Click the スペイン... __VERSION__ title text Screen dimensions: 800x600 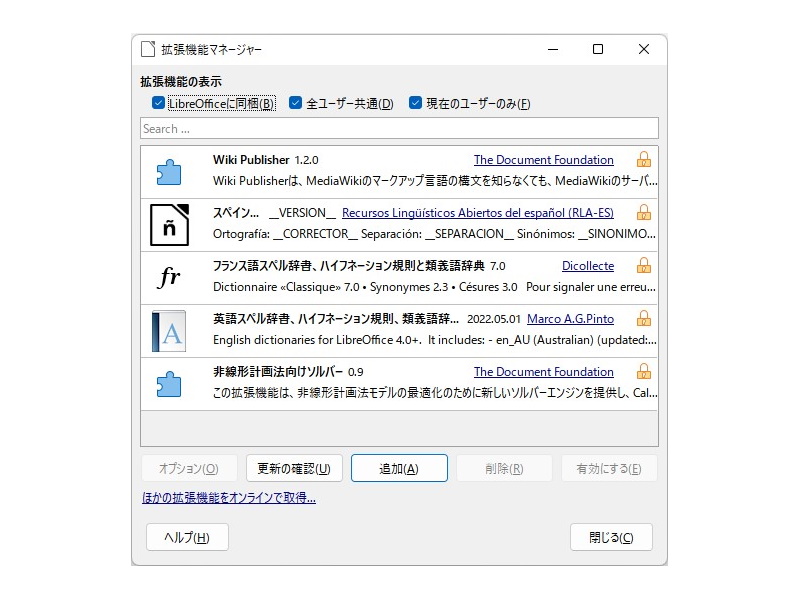tap(274, 213)
